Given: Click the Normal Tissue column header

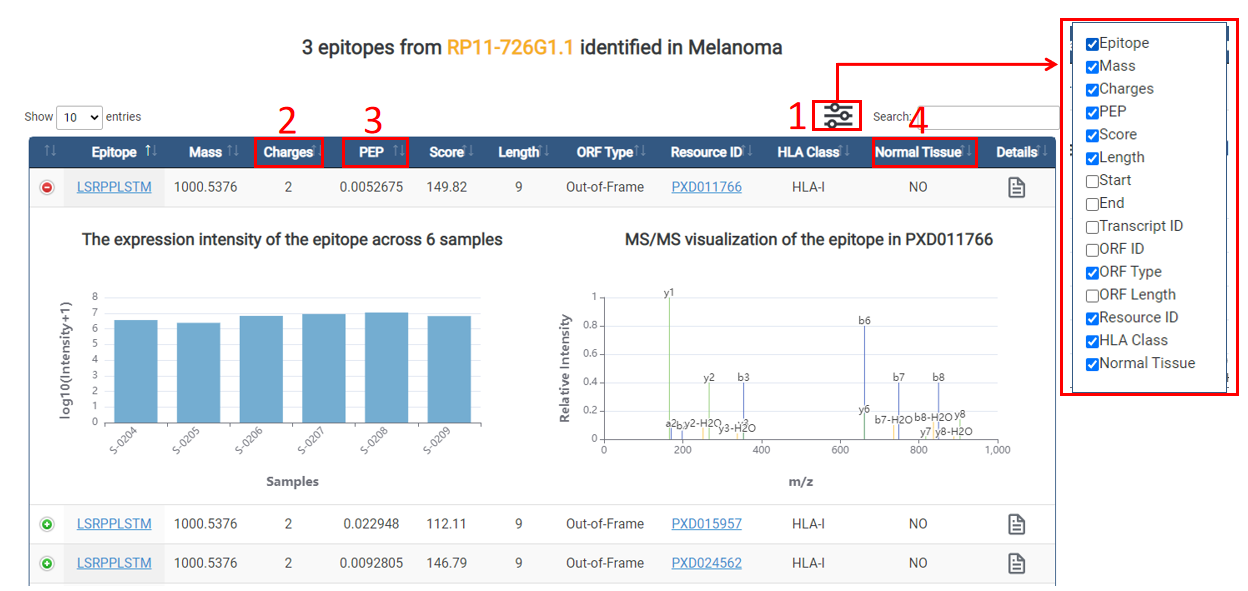Looking at the screenshot, I should [918, 152].
